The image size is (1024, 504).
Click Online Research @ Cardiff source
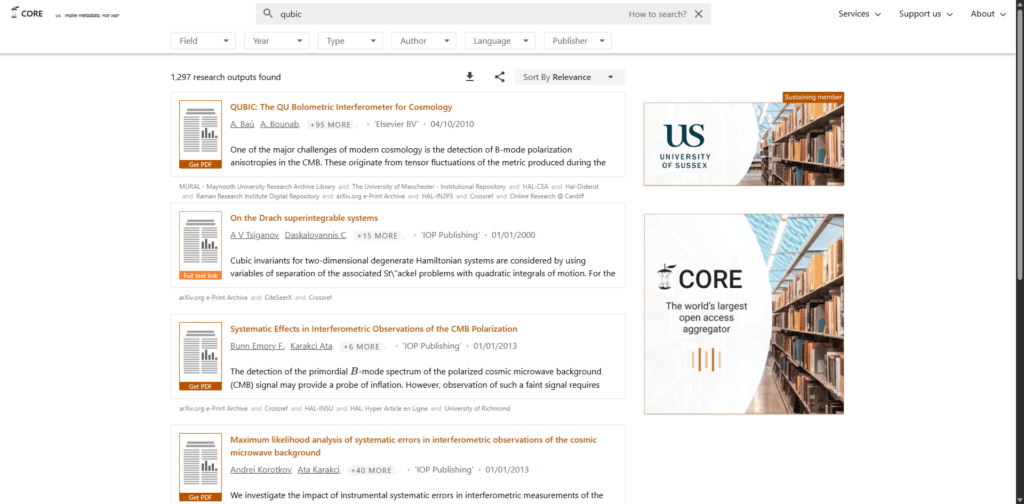547,196
